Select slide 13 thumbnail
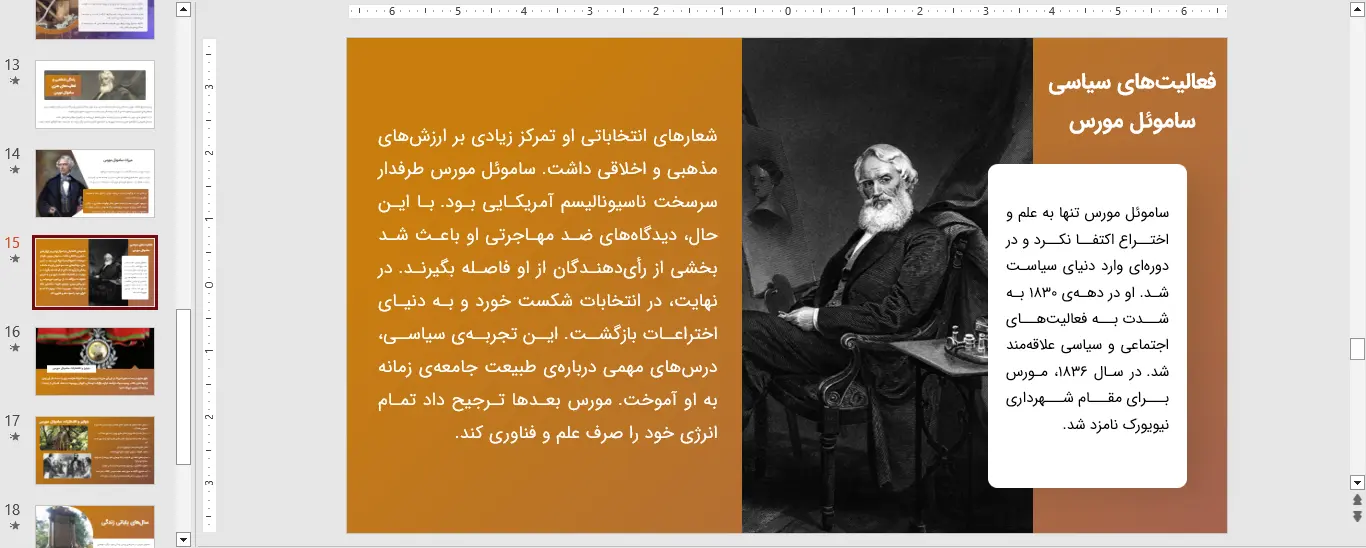This screenshot has height=548, width=1366. 95,94
